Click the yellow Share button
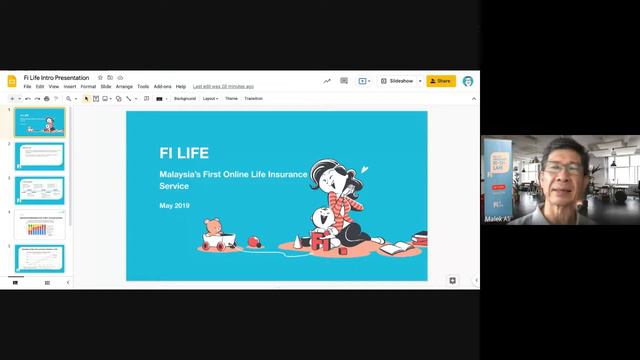The height and width of the screenshot is (360, 640). click(441, 81)
